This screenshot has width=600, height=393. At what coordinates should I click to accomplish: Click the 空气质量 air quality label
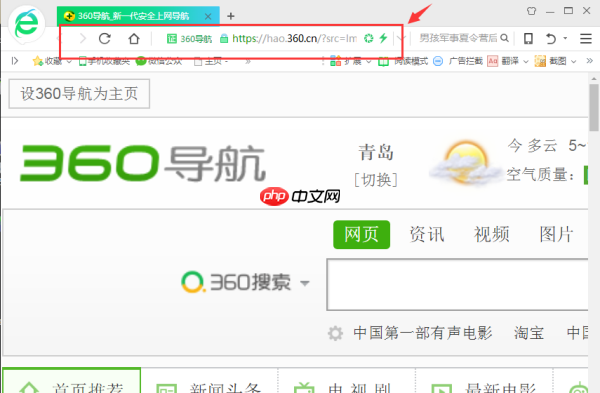[x=540, y=175]
